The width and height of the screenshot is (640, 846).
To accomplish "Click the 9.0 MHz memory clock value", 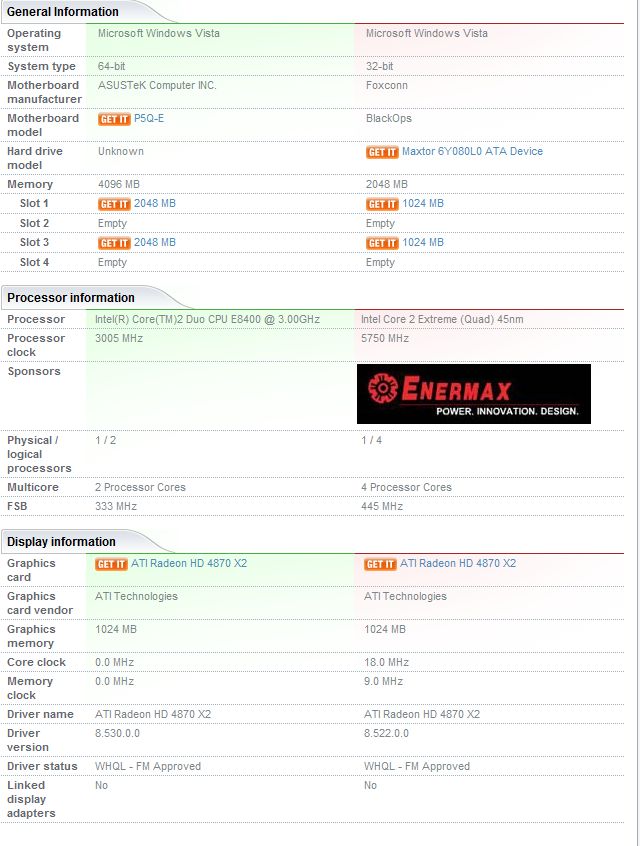I will (x=383, y=681).
